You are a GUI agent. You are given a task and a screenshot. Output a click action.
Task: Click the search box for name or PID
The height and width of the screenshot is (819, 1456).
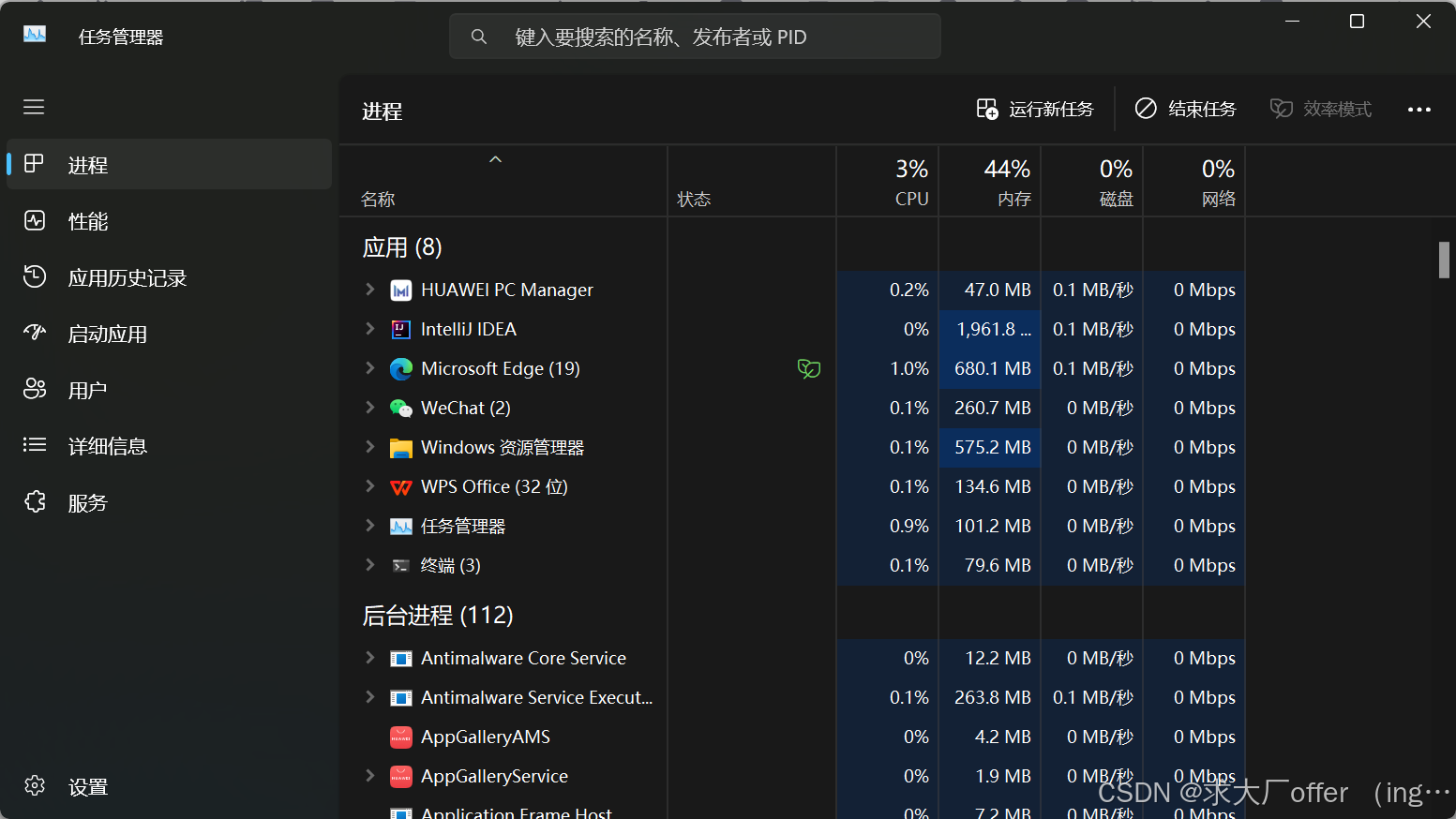click(x=695, y=37)
